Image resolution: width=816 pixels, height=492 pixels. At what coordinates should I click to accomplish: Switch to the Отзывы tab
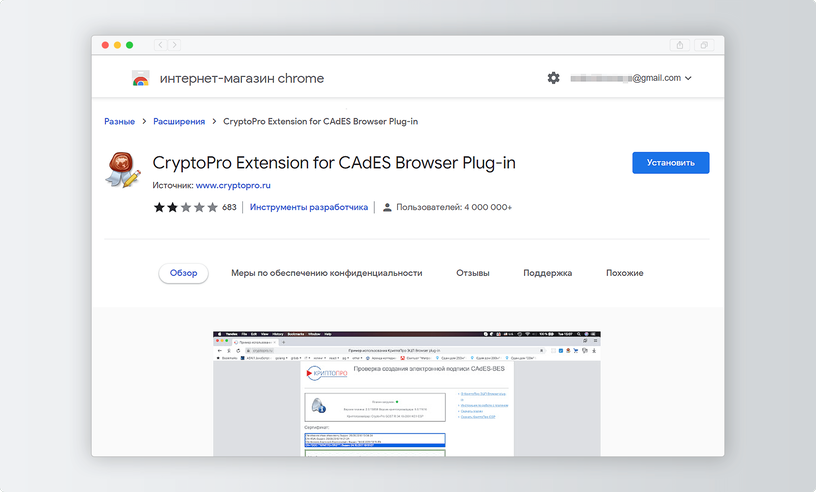pyautogui.click(x=473, y=273)
